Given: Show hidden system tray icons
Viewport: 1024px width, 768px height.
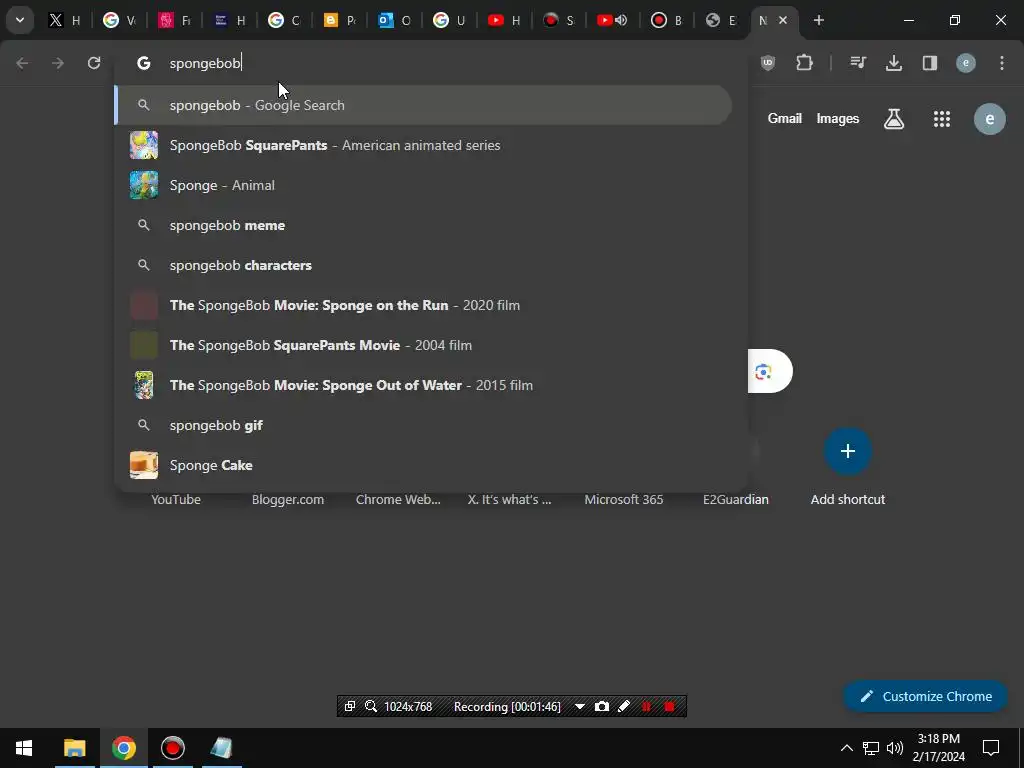Looking at the screenshot, I should point(846,748).
